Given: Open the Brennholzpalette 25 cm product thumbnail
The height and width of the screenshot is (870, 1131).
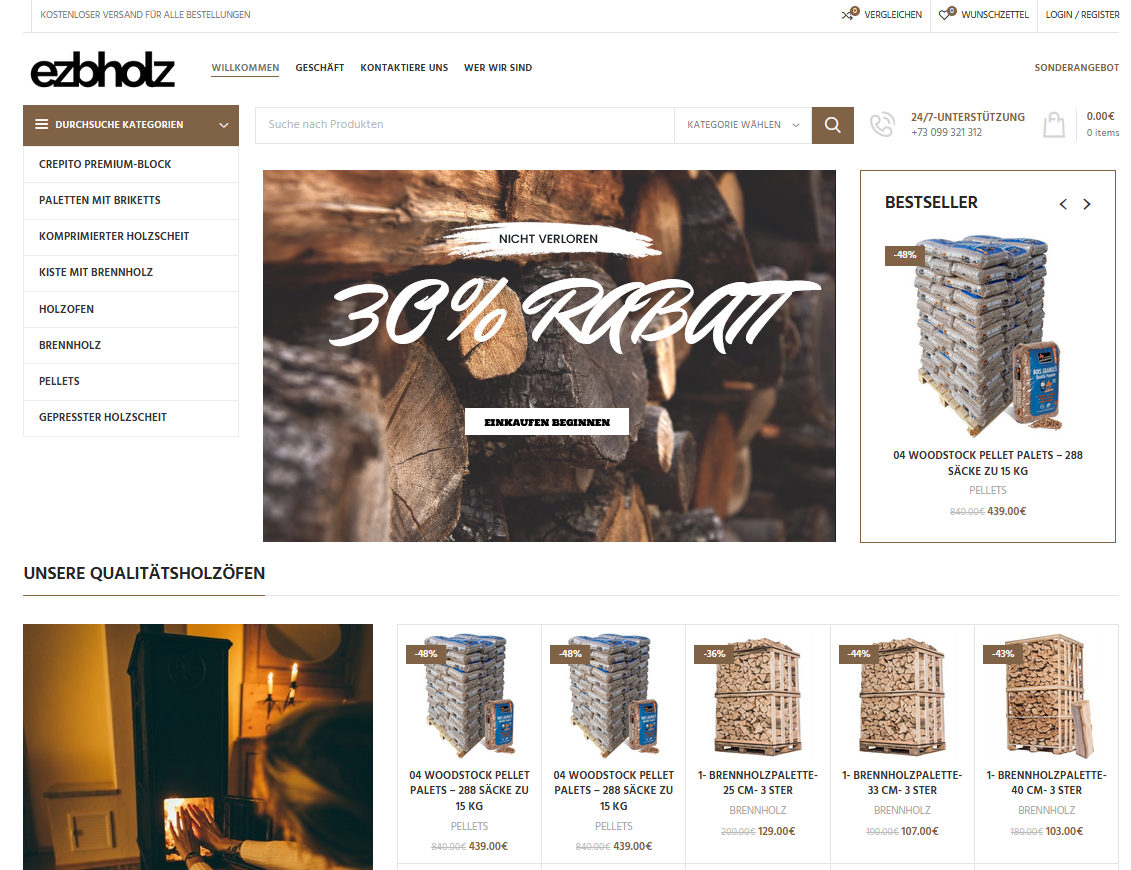Looking at the screenshot, I should [757, 695].
